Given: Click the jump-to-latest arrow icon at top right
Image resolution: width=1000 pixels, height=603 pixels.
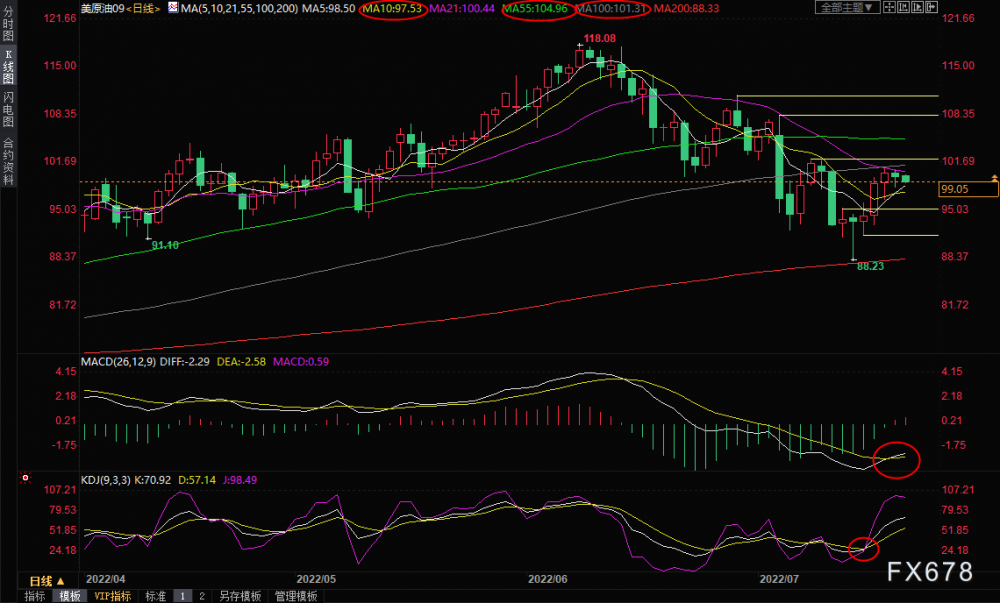Looking at the screenshot, I should 932,8.
